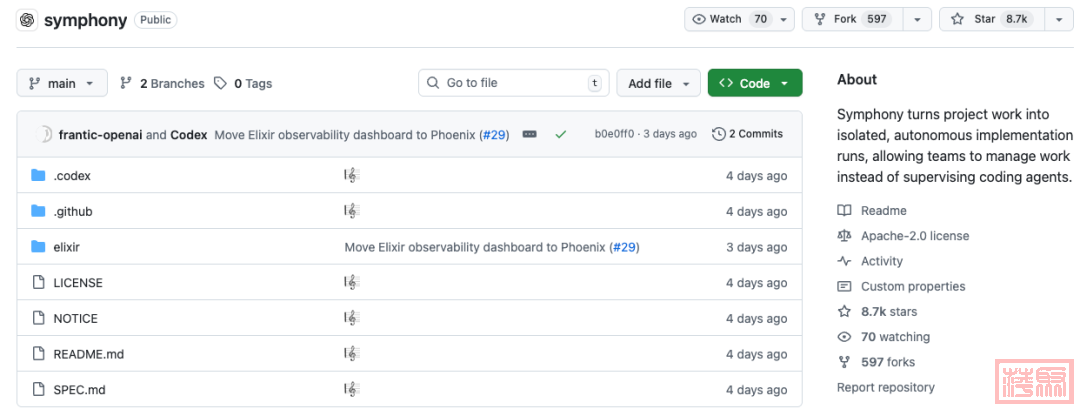Open the Readme link in About

883,211
